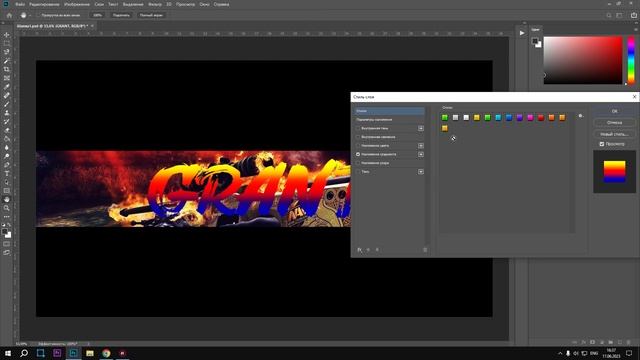Select the Dodge tool
Viewport: 640px width, 360px height.
(7, 156)
